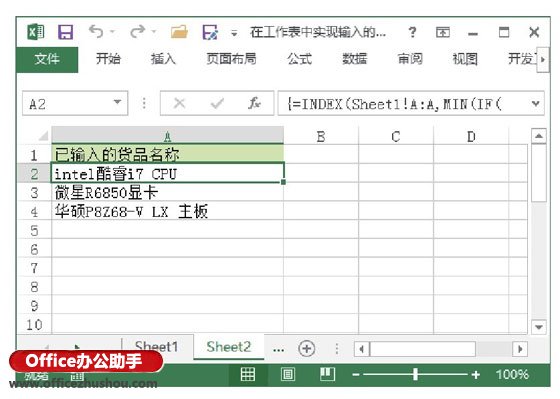This screenshot has width=560, height=399.
Task: Click the Excel application icon
Action: pyautogui.click(x=36, y=32)
